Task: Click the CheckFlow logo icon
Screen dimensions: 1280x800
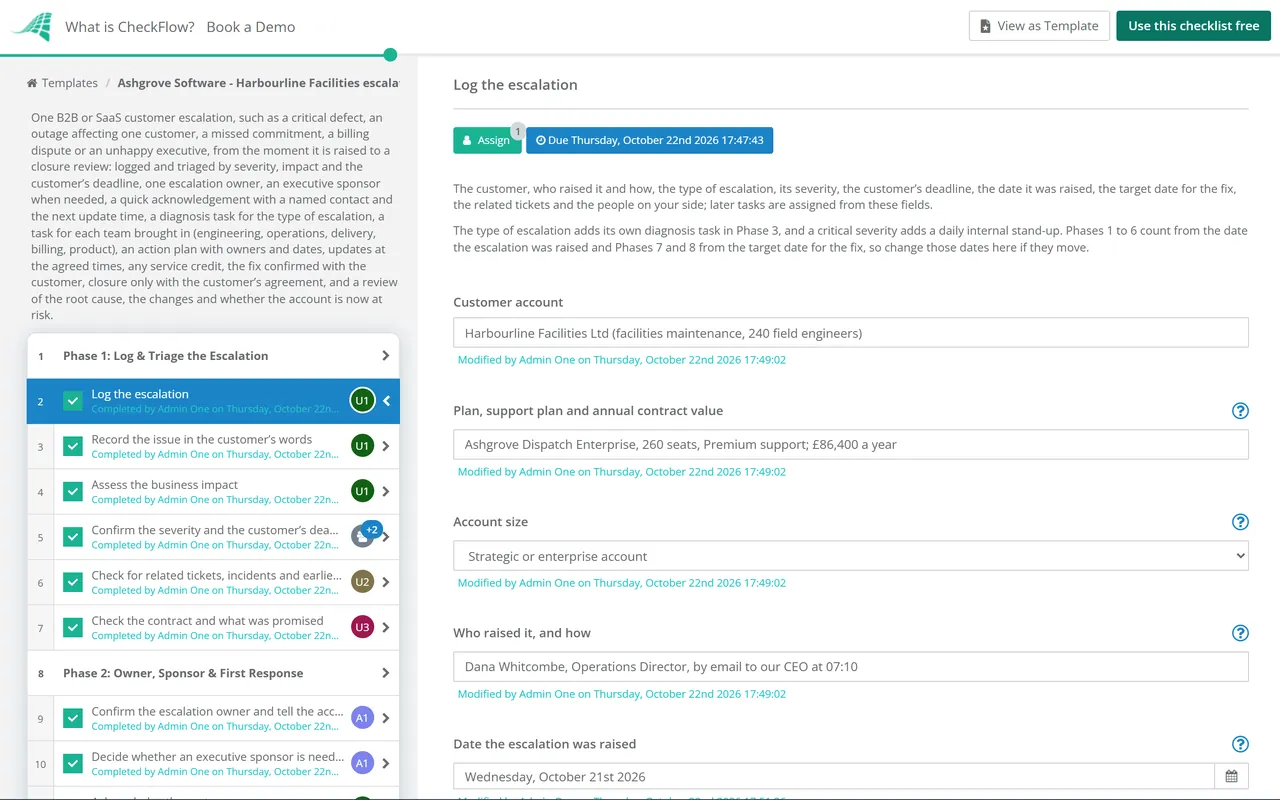Action: coord(31,27)
